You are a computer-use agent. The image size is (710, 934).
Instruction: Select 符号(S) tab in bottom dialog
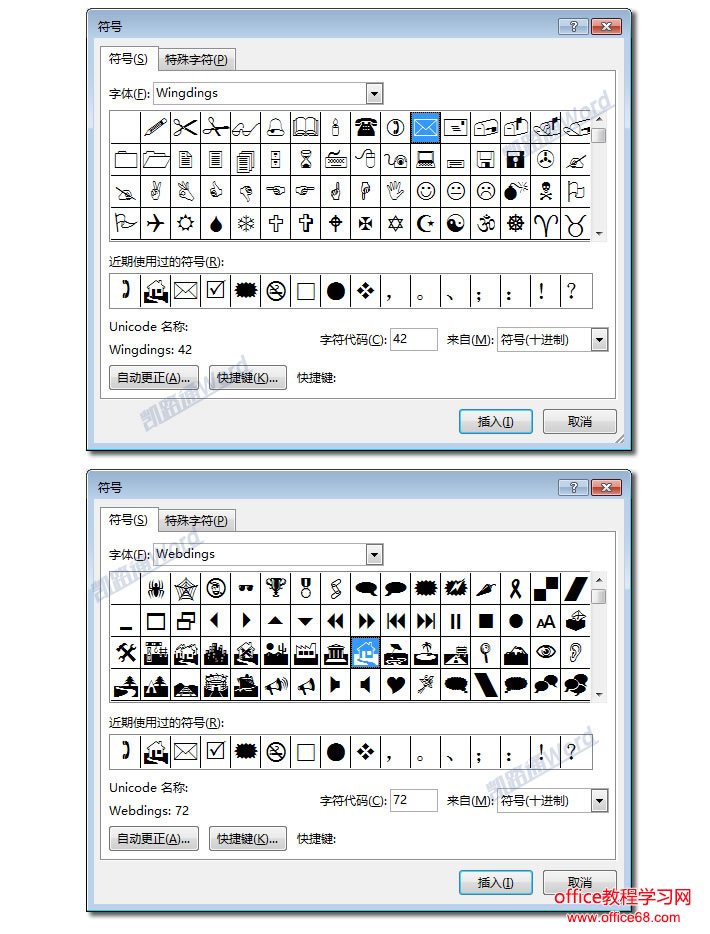coord(128,519)
